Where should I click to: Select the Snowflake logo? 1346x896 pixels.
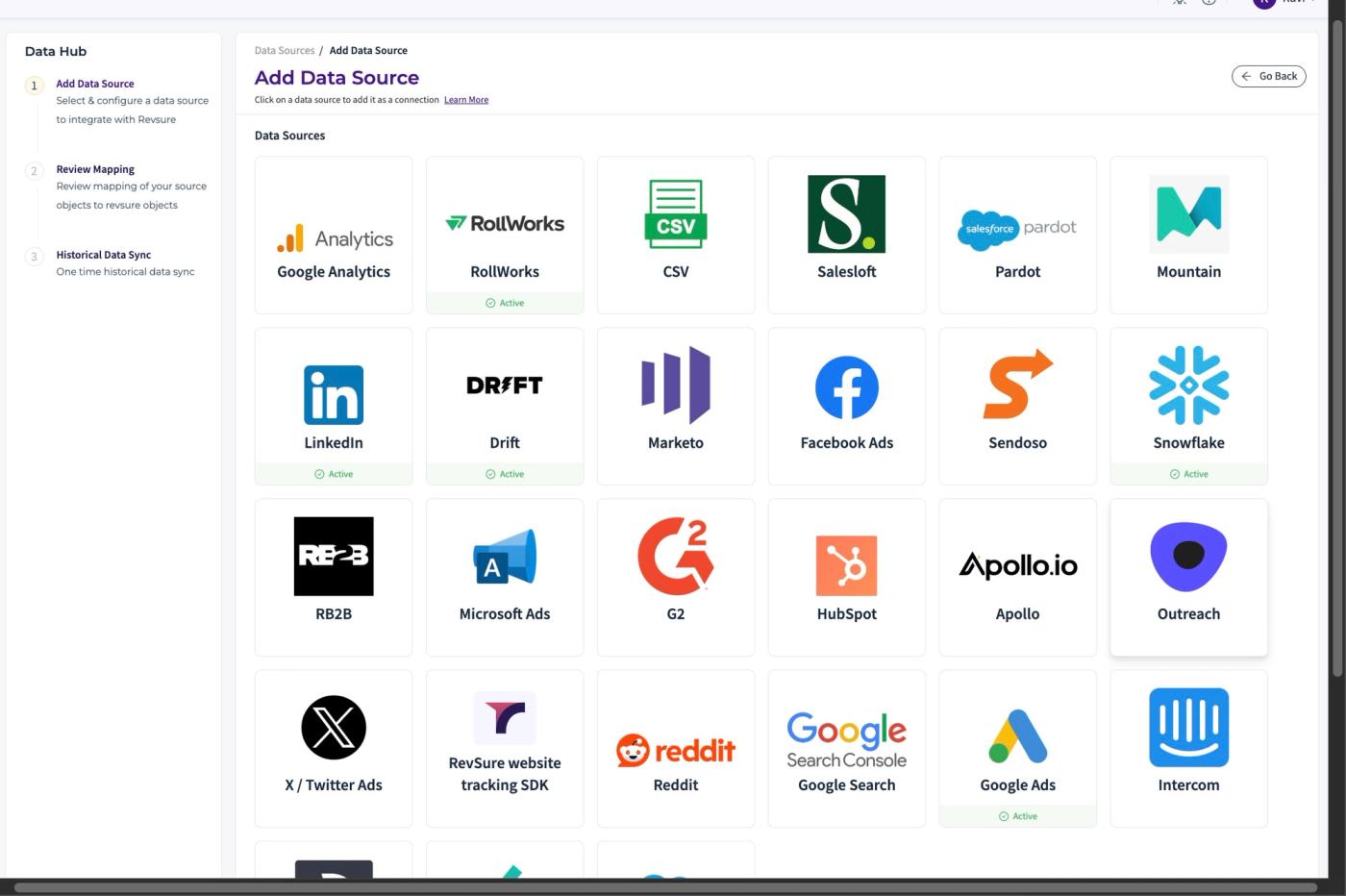[1189, 386]
